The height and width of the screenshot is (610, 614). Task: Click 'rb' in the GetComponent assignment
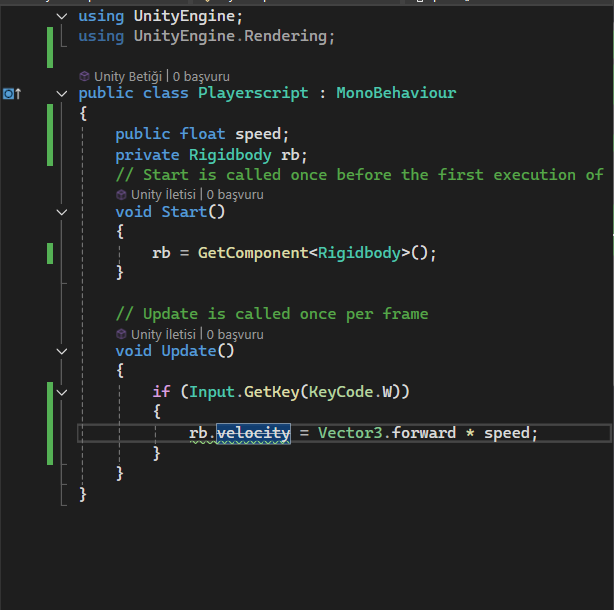[x=161, y=253]
